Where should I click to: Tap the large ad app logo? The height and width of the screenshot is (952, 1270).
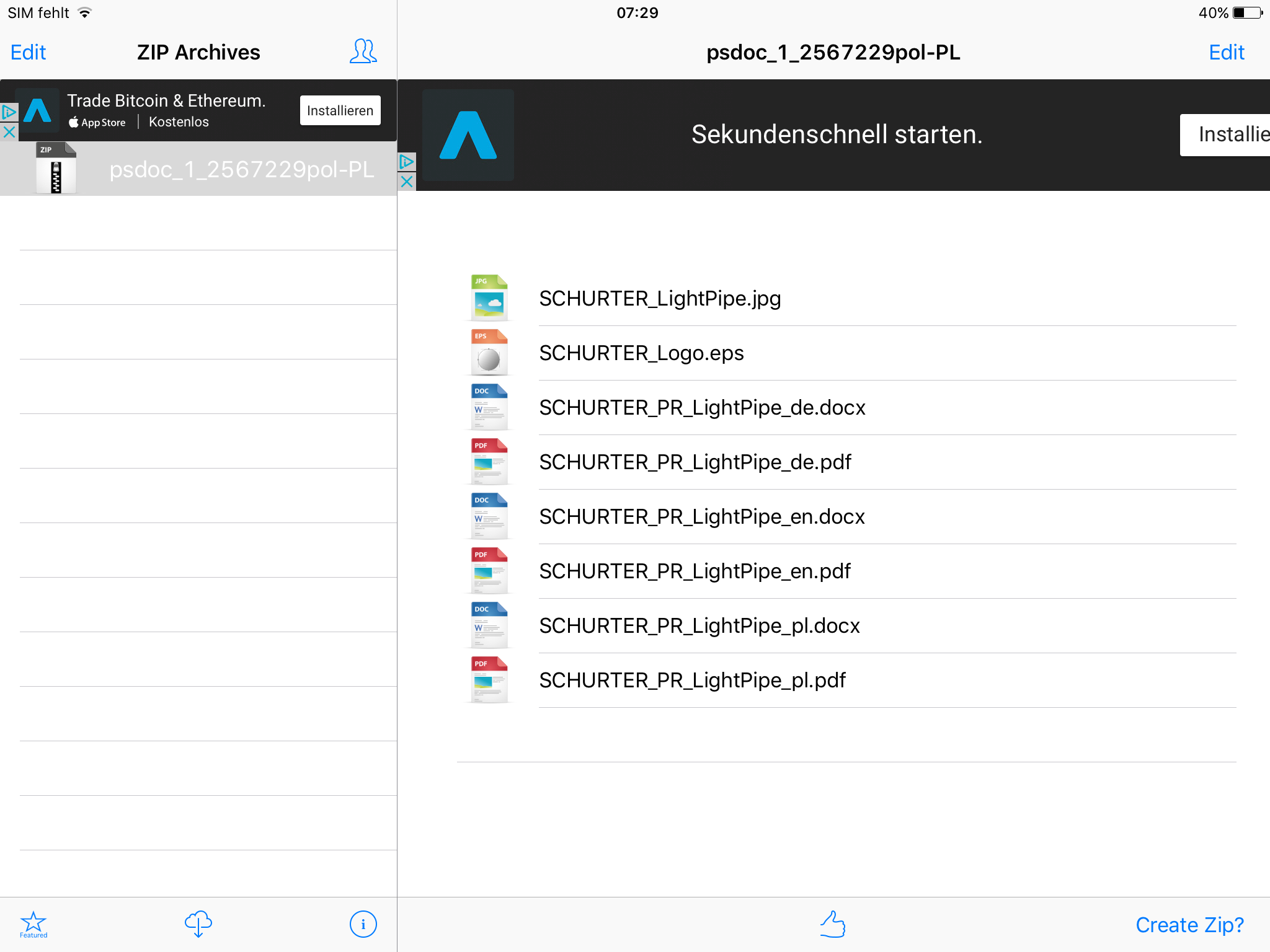tap(468, 135)
